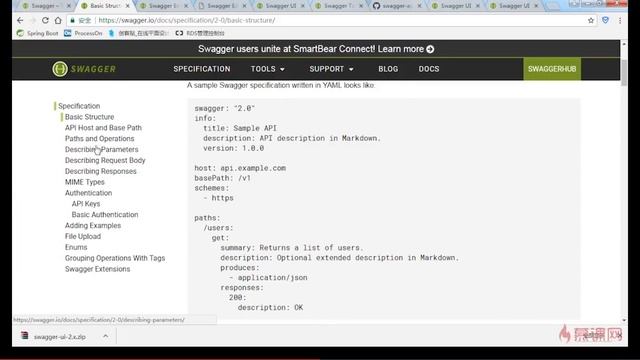The width and height of the screenshot is (640, 360).
Task: Click the SWAGGERHUB button
Action: (x=552, y=69)
